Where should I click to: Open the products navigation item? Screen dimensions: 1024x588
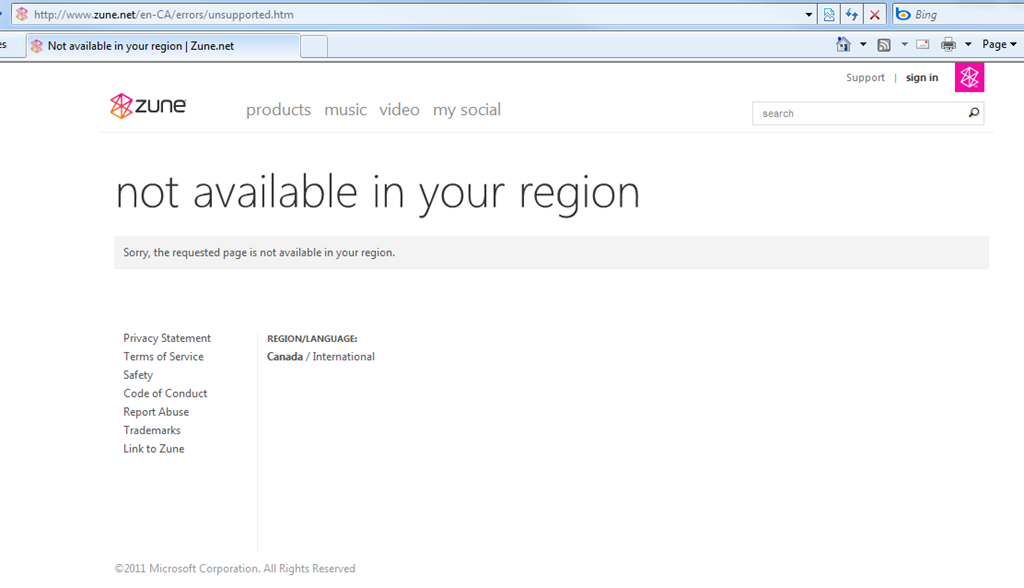pyautogui.click(x=278, y=110)
